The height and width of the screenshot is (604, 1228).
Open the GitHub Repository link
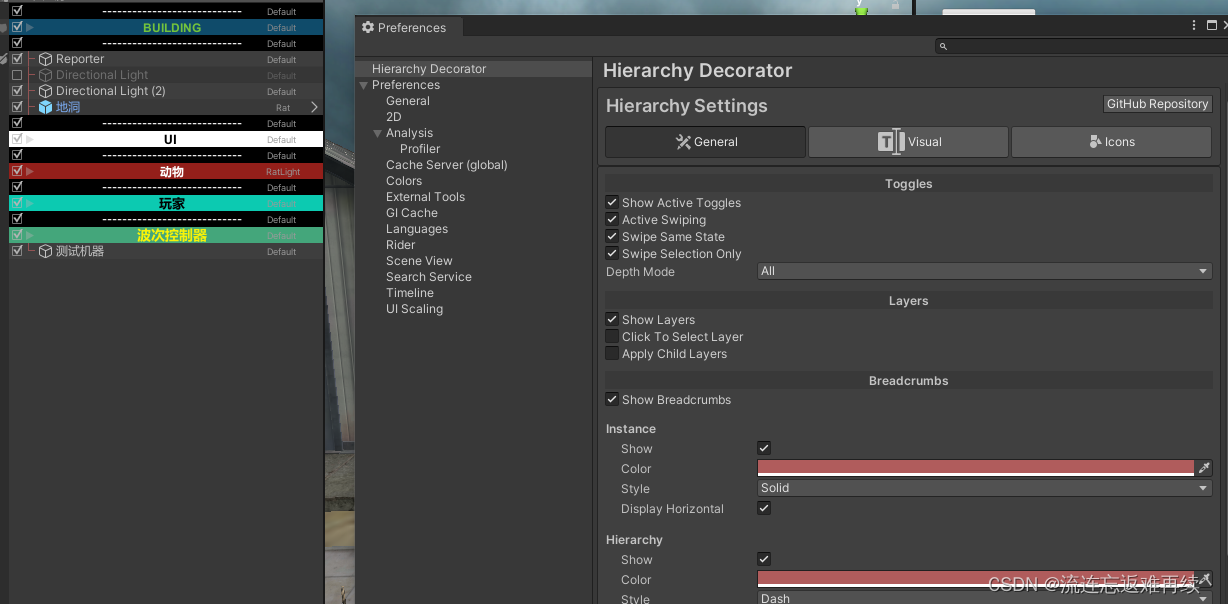point(1157,103)
